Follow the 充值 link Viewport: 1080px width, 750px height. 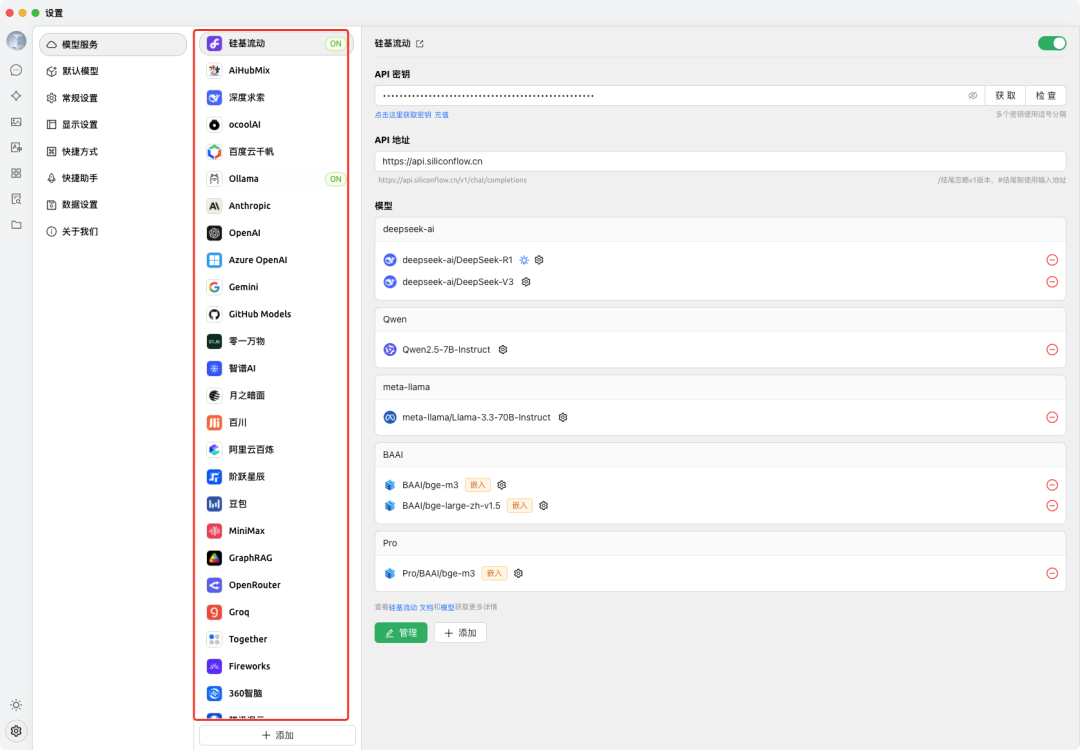[442, 115]
